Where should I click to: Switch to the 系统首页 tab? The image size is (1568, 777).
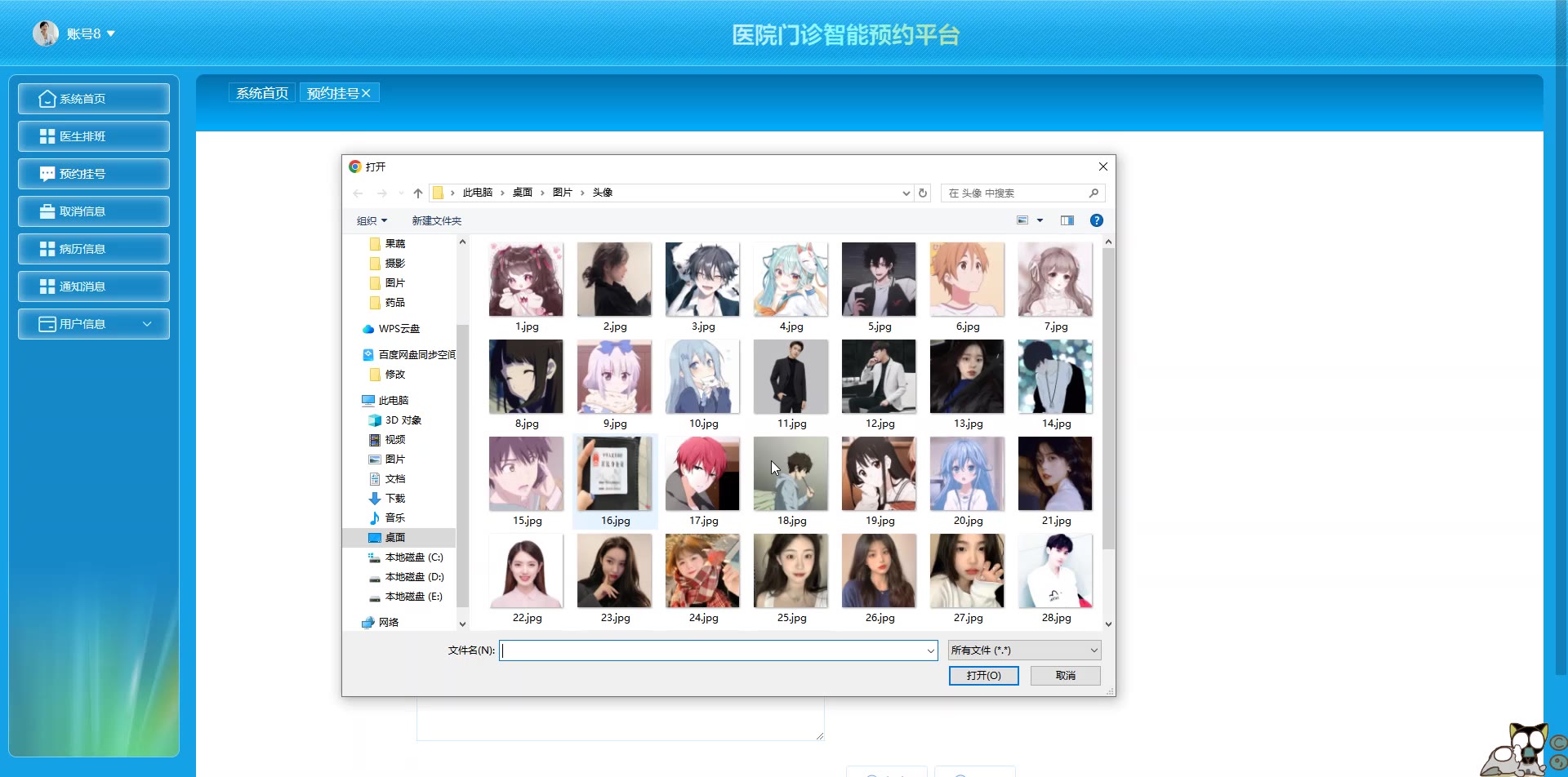click(x=262, y=94)
